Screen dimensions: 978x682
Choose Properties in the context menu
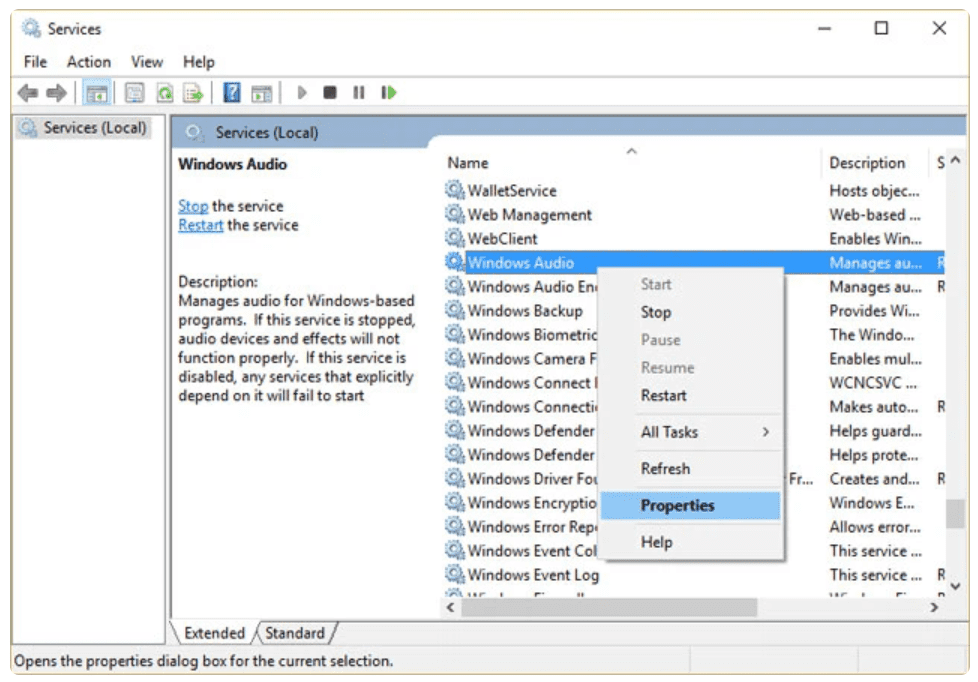[x=677, y=506]
